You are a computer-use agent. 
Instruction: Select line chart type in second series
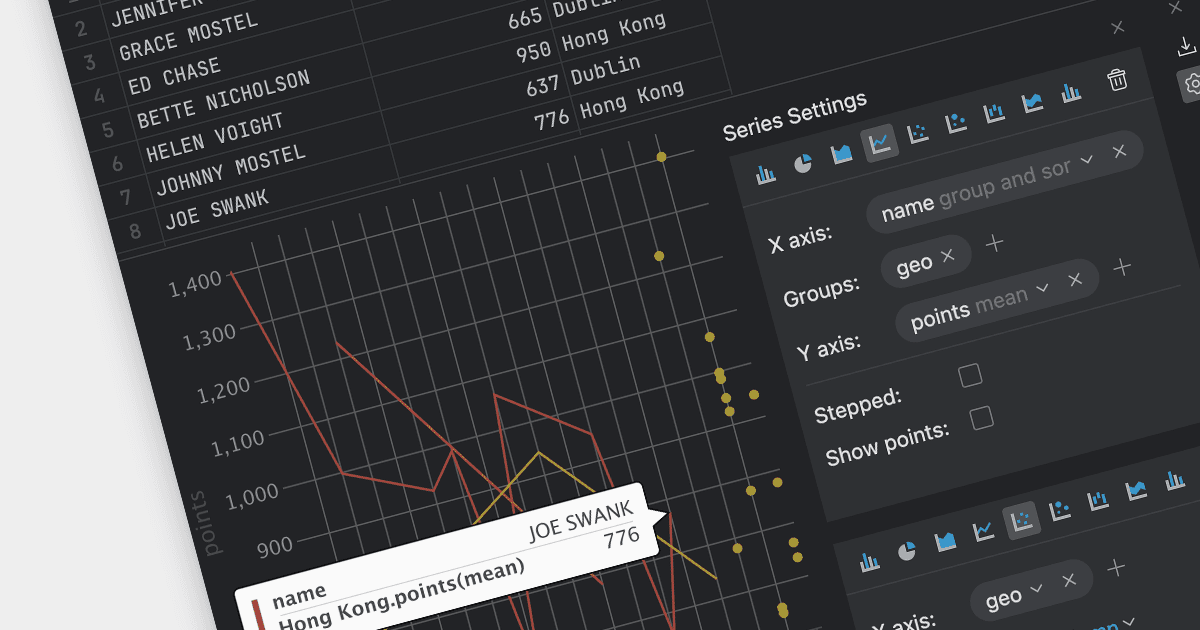tap(984, 531)
